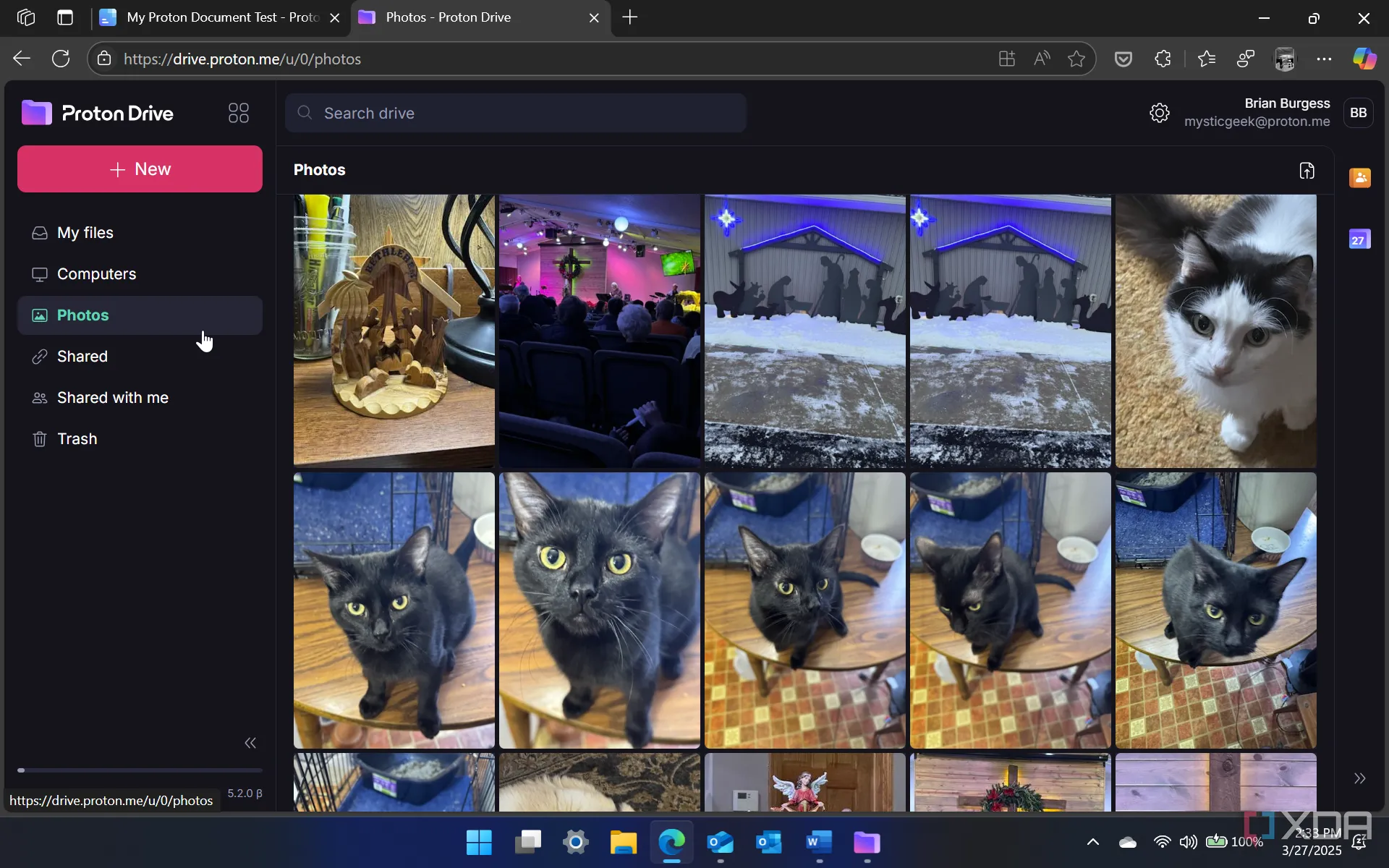Select Photos in sidebar
The height and width of the screenshot is (868, 1389).
[x=140, y=315]
